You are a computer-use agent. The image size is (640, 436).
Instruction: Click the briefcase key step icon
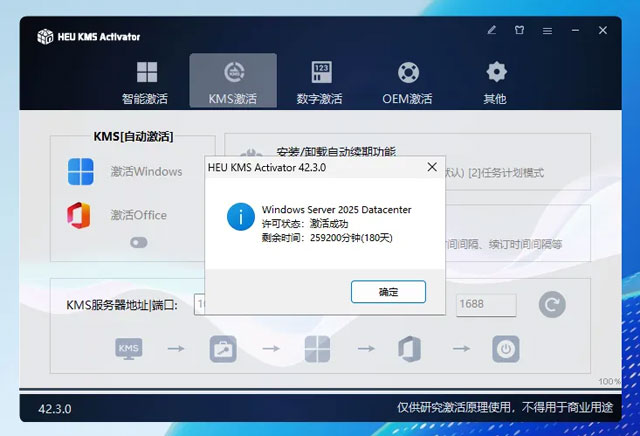[x=223, y=349]
